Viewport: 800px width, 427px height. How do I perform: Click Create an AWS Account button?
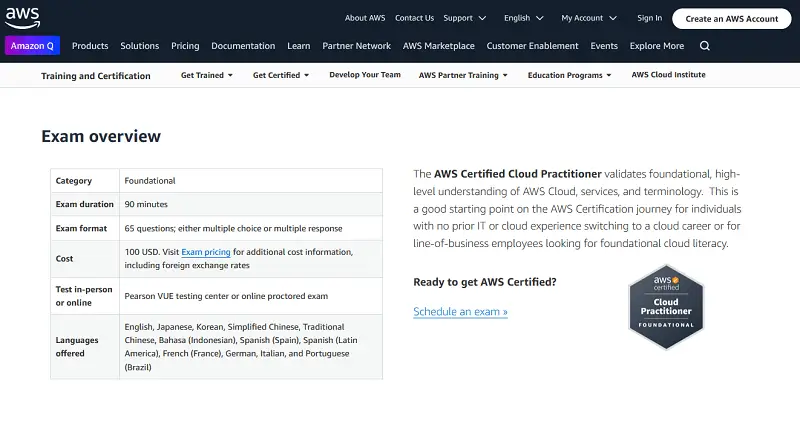click(732, 18)
